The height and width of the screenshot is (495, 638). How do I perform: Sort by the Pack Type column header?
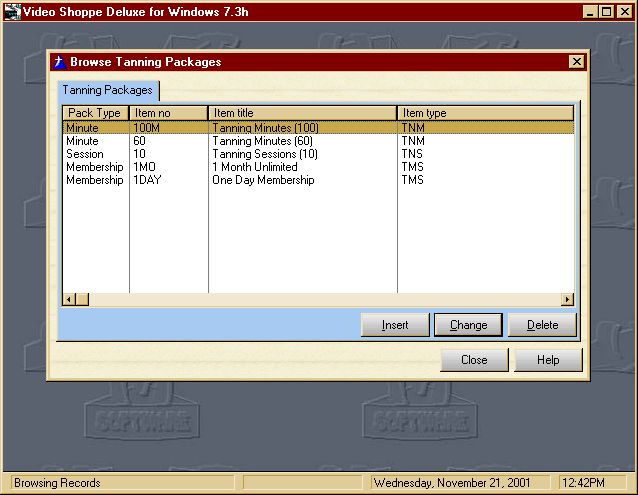click(95, 113)
